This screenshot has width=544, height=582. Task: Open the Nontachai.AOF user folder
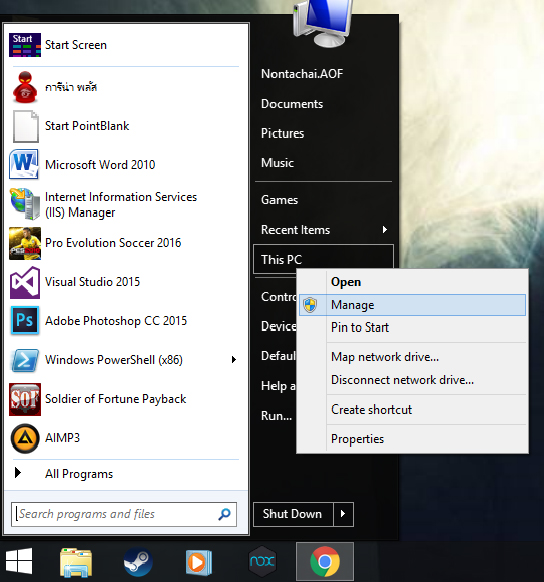(x=302, y=74)
